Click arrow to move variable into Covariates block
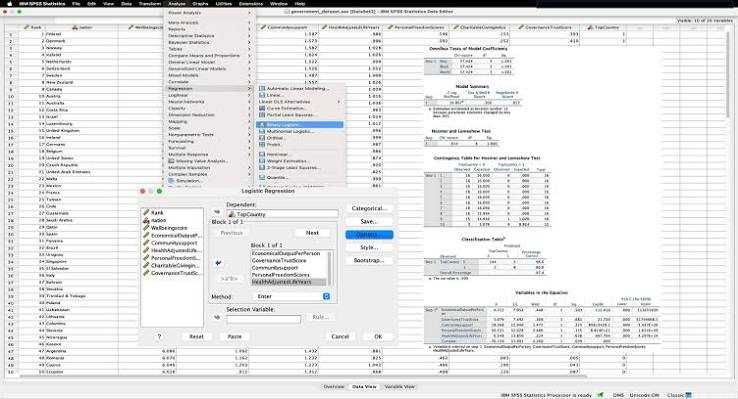This screenshot has width=738, height=399. click(x=218, y=263)
